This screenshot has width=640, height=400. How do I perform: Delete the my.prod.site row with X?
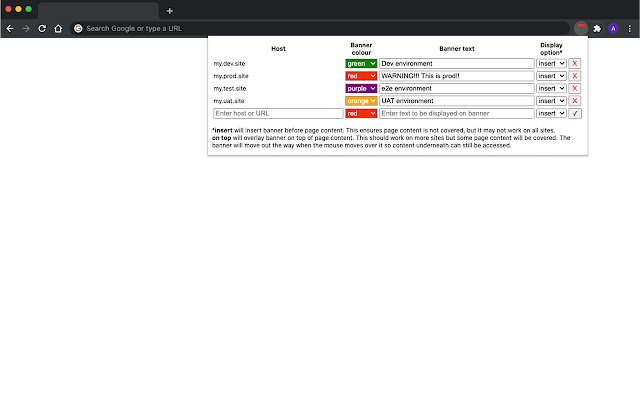pos(575,76)
